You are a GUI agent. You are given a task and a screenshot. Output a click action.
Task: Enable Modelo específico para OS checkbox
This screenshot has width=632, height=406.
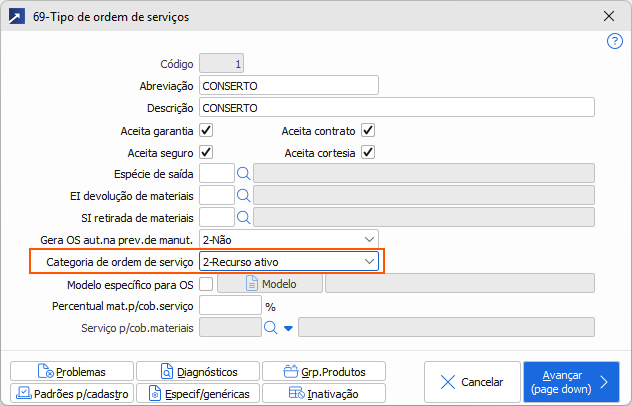point(206,284)
